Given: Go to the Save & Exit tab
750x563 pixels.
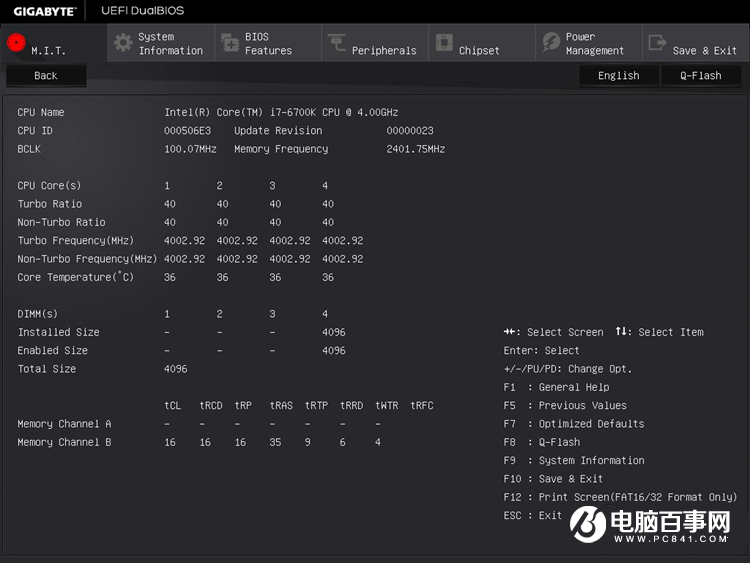Looking at the screenshot, I should pos(704,50).
